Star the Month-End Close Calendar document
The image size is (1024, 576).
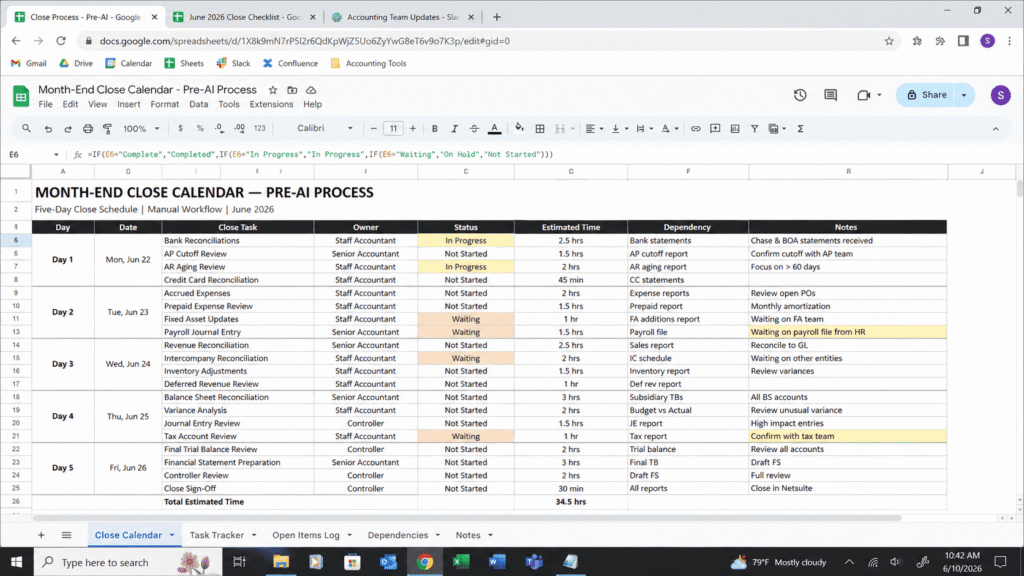[273, 90]
